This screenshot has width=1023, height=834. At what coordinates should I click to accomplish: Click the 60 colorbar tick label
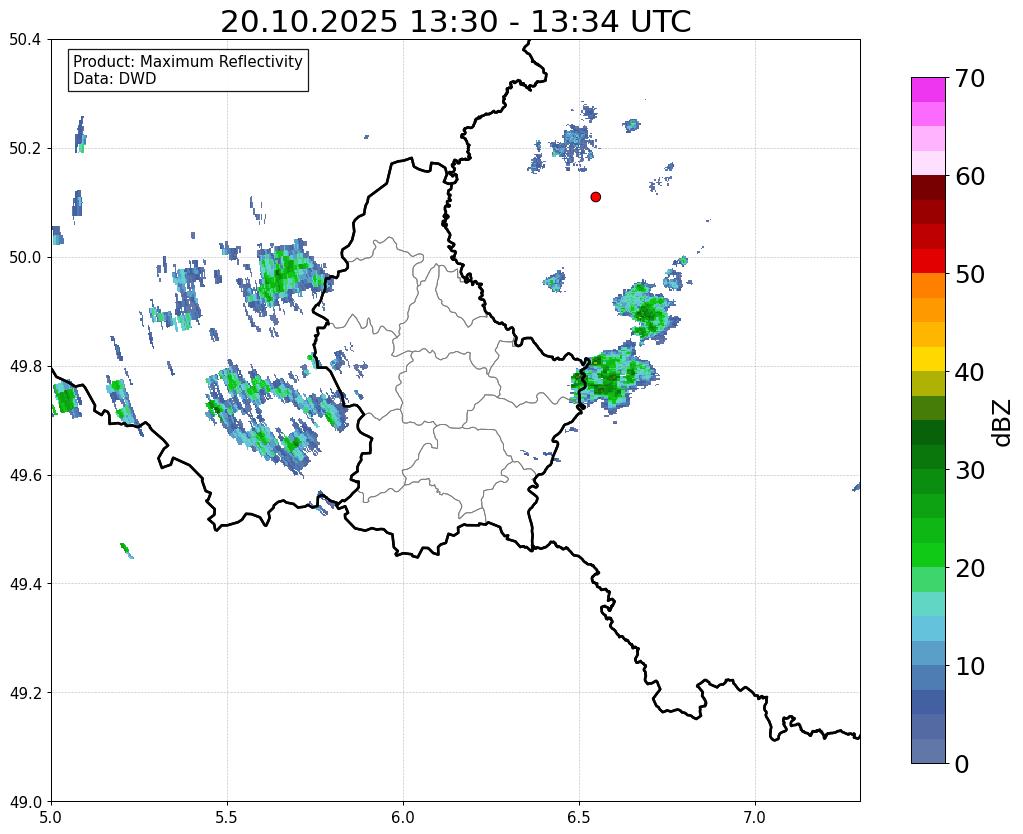click(969, 176)
